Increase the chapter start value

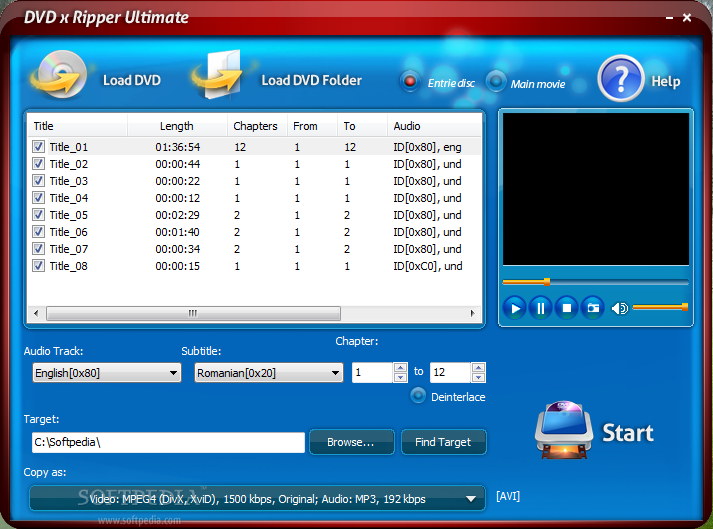(400, 368)
